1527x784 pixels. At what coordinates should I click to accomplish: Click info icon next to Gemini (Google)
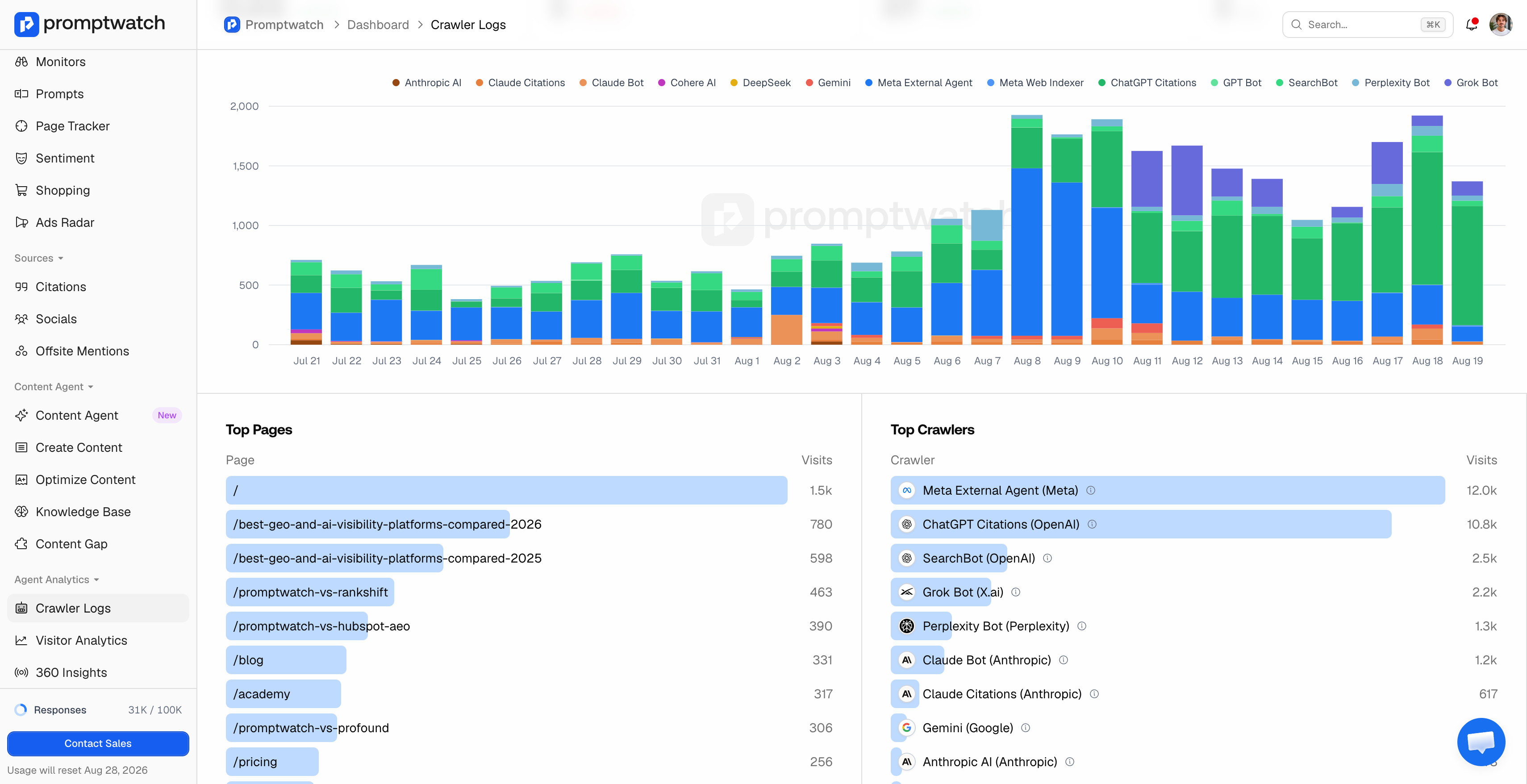click(x=1026, y=728)
